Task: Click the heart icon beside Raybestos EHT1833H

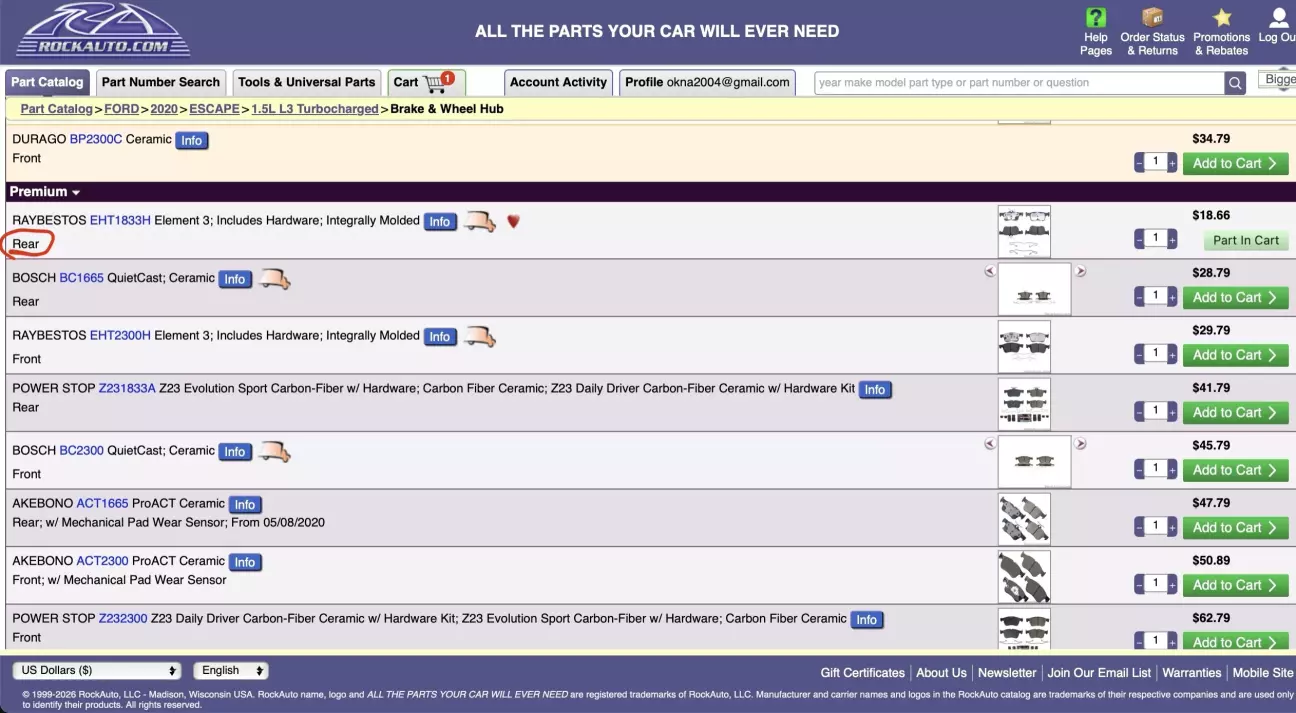Action: point(513,221)
